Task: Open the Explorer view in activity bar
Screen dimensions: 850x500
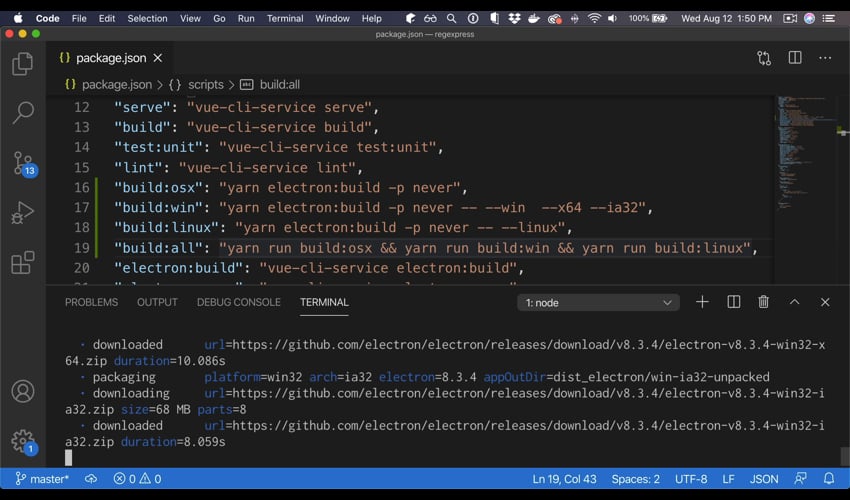Action: point(23,64)
